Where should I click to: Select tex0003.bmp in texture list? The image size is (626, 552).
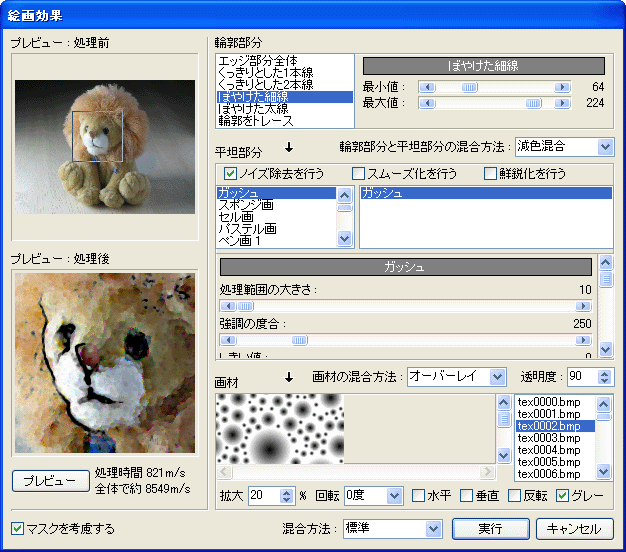[555, 438]
